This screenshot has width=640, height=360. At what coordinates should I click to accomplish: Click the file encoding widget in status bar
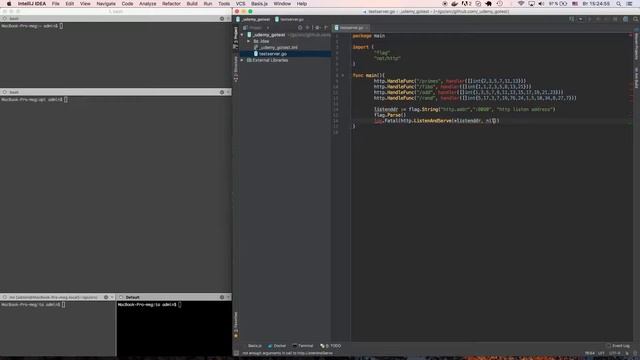point(615,353)
